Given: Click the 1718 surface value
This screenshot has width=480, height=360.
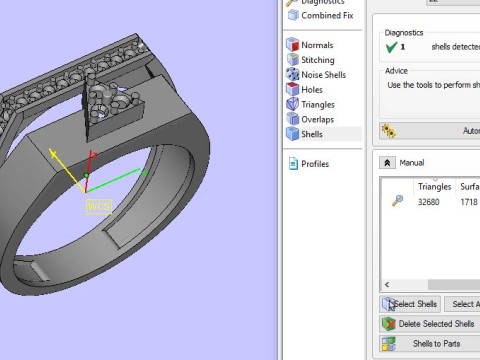Looking at the screenshot, I should 469,202.
